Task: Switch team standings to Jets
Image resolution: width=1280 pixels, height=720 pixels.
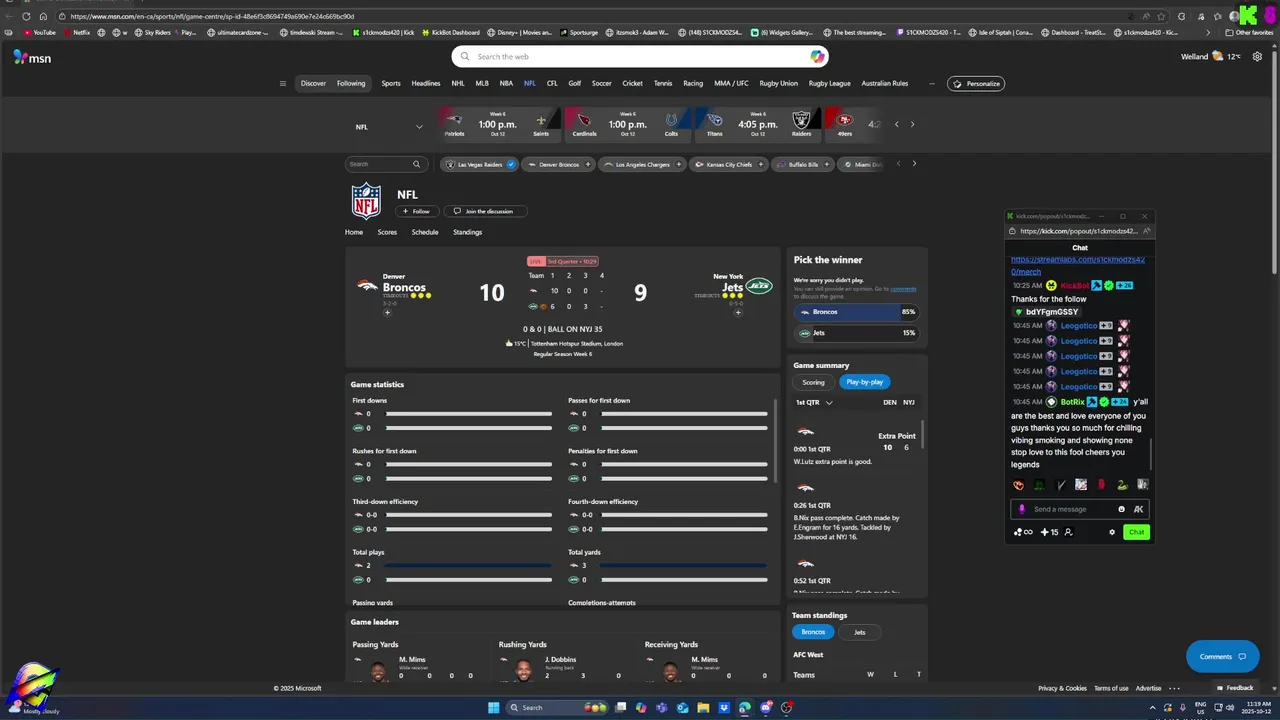Action: 859,632
